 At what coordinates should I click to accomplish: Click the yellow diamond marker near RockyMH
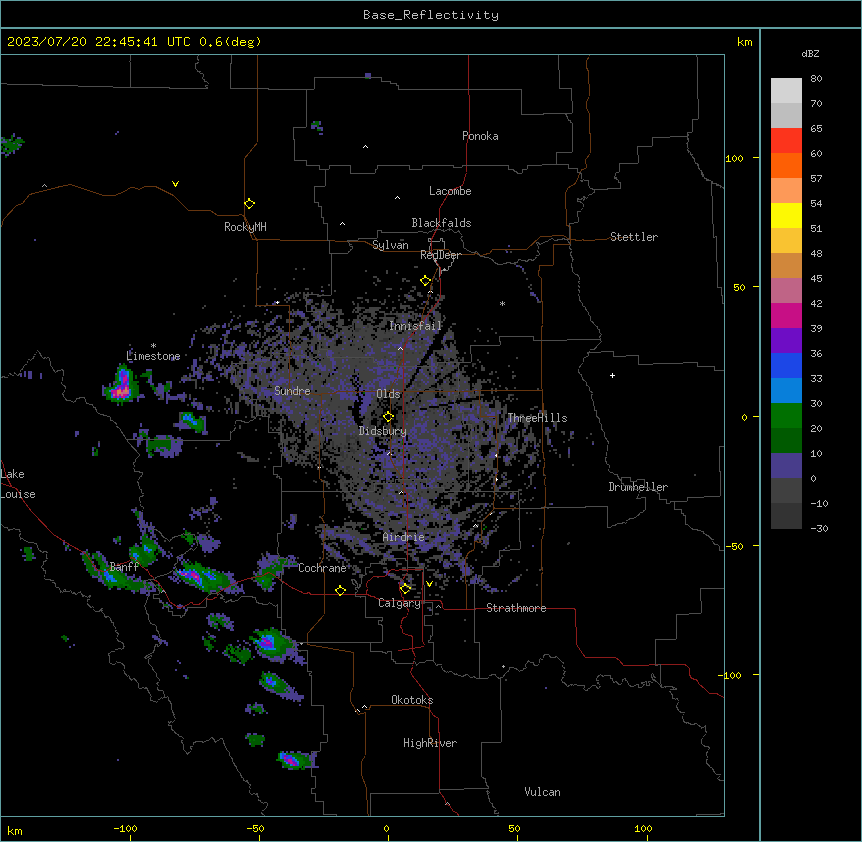click(x=249, y=204)
